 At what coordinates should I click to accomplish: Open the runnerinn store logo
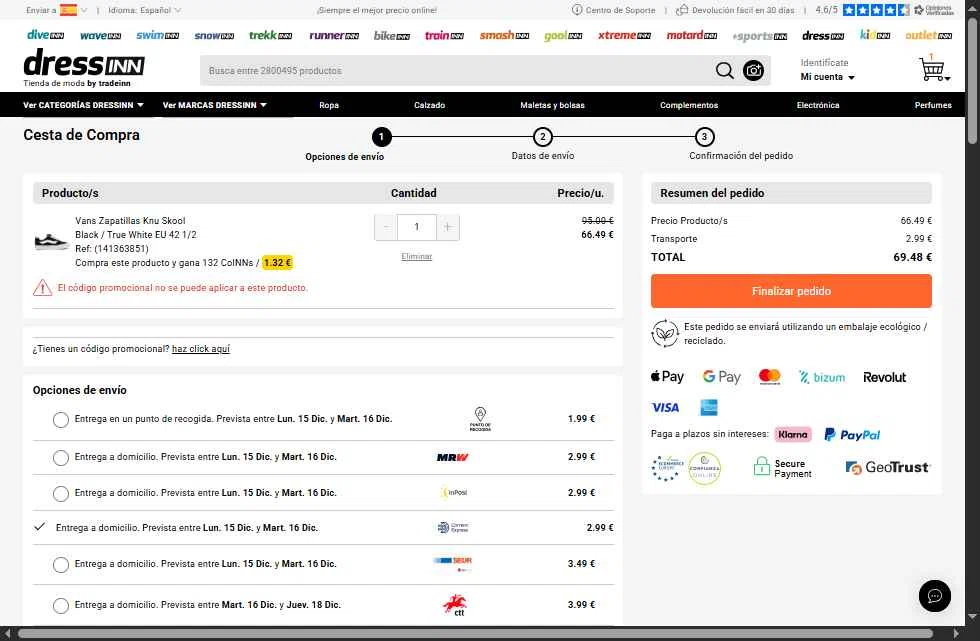pos(334,36)
